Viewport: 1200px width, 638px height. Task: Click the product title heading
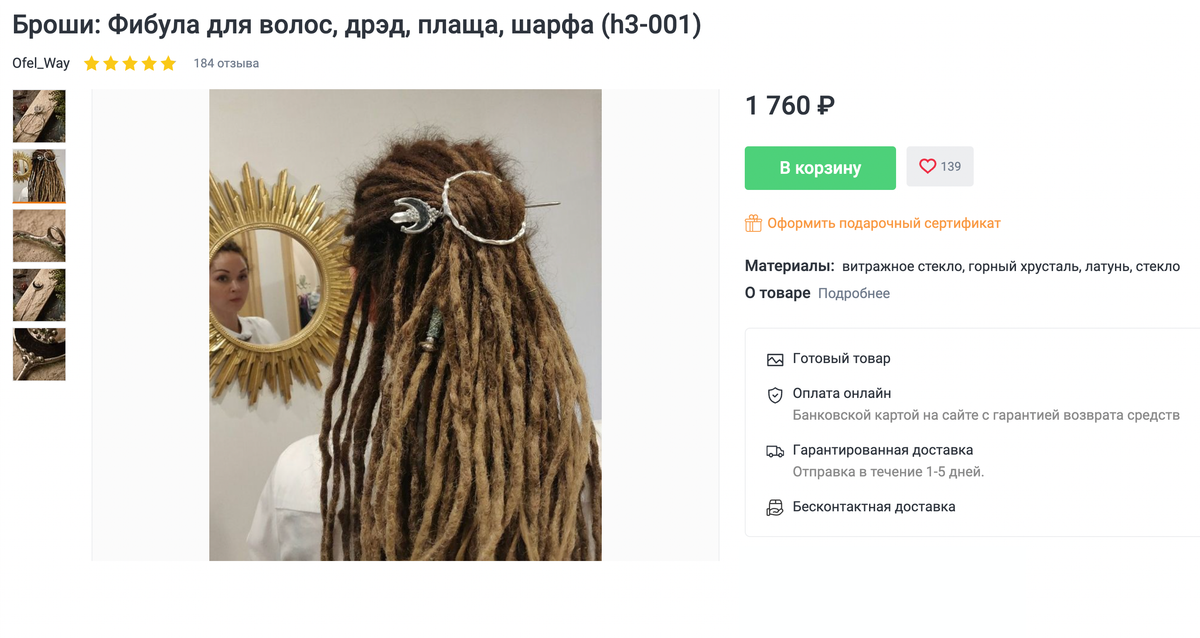(357, 25)
